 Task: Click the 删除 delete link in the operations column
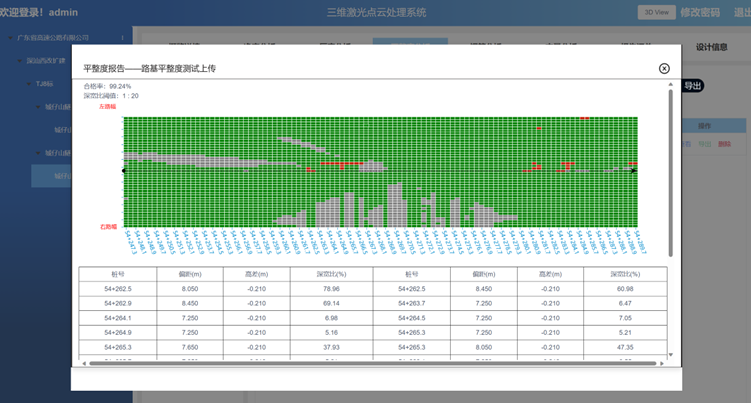point(724,144)
